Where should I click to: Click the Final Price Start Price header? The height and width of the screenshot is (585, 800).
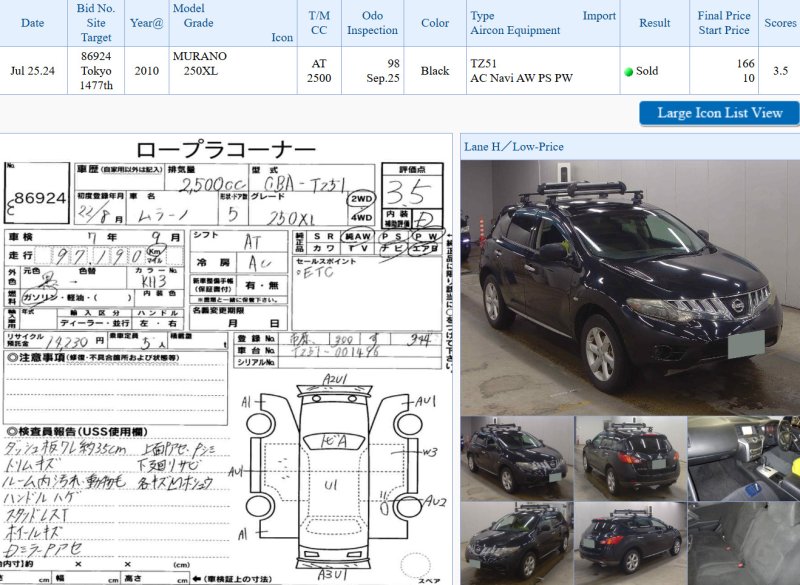click(x=724, y=23)
